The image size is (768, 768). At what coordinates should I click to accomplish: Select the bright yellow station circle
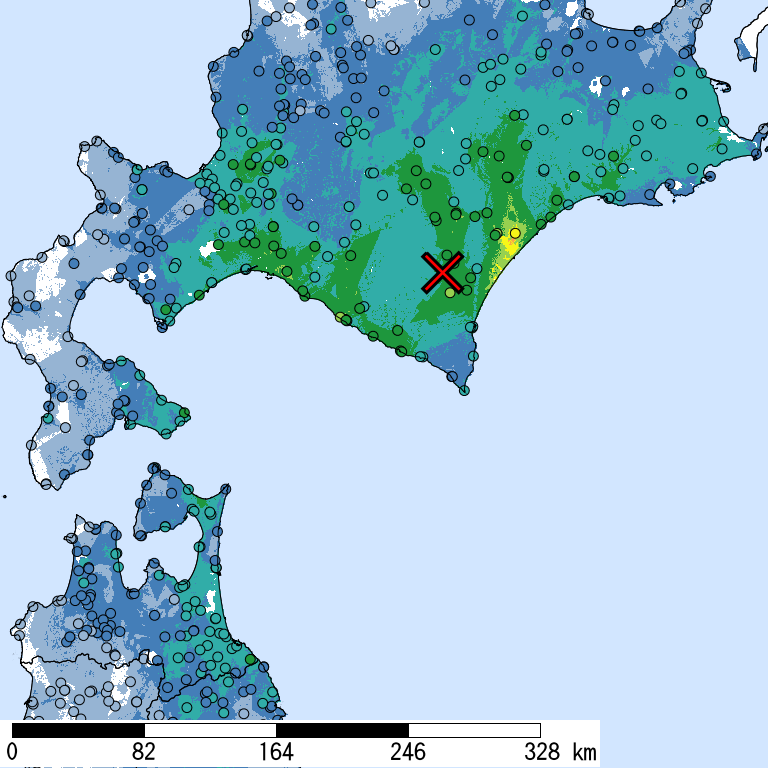515,233
